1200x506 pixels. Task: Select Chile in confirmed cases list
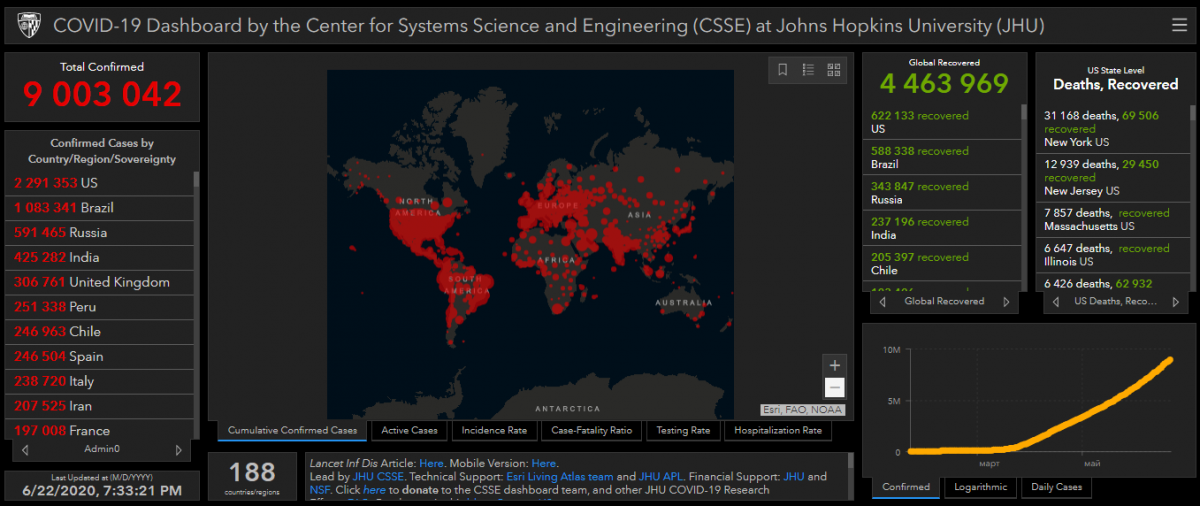(100, 331)
